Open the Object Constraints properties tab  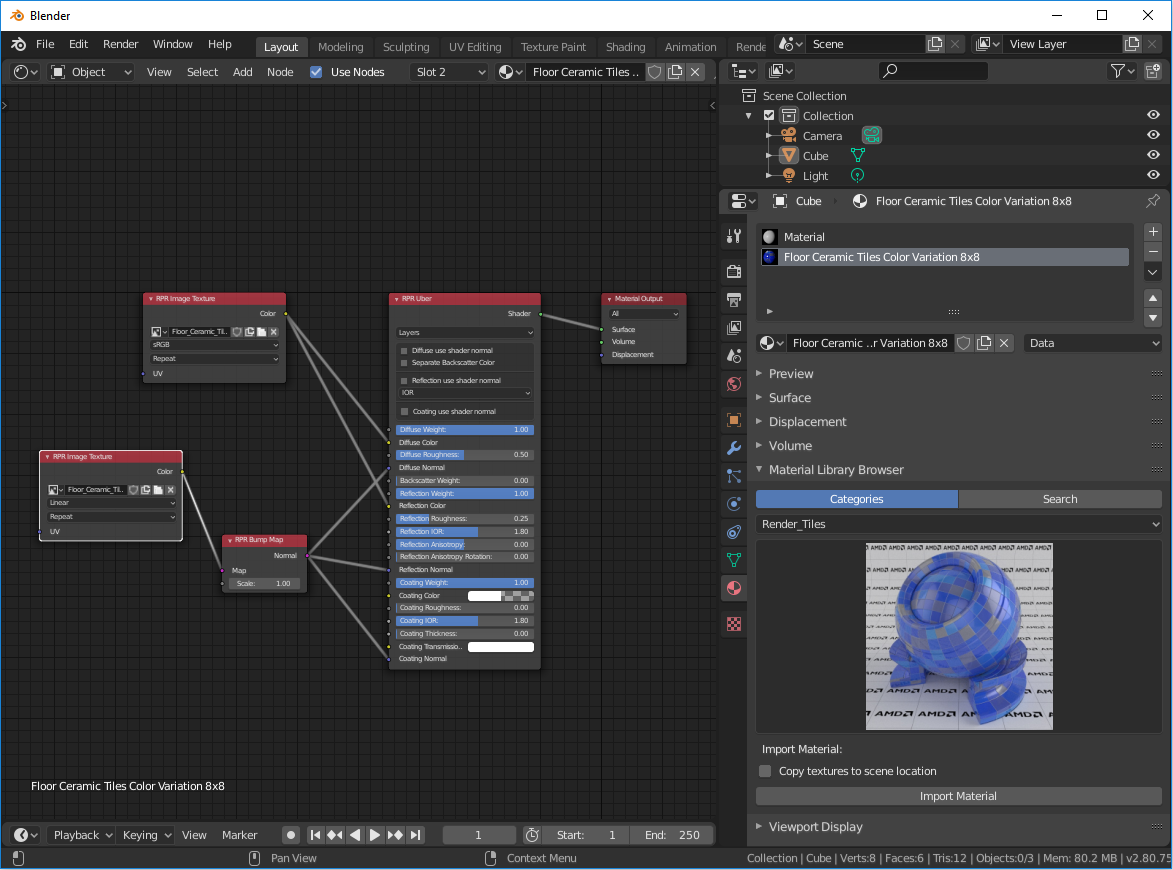734,532
